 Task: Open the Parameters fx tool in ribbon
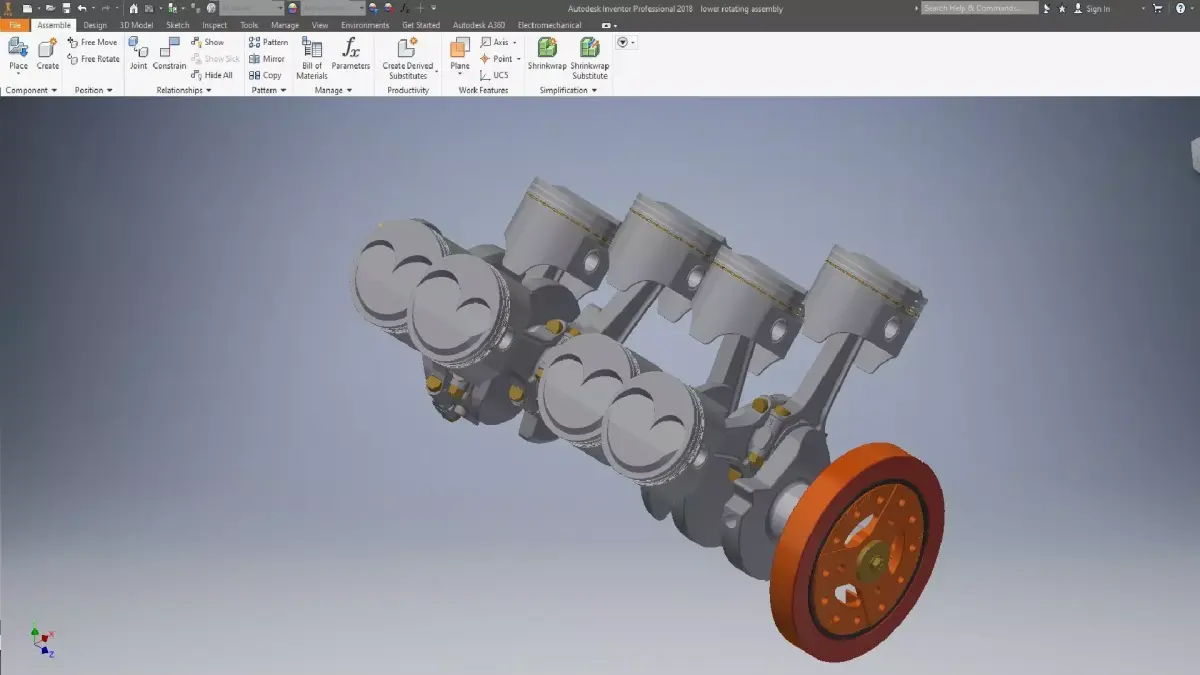pos(351,53)
